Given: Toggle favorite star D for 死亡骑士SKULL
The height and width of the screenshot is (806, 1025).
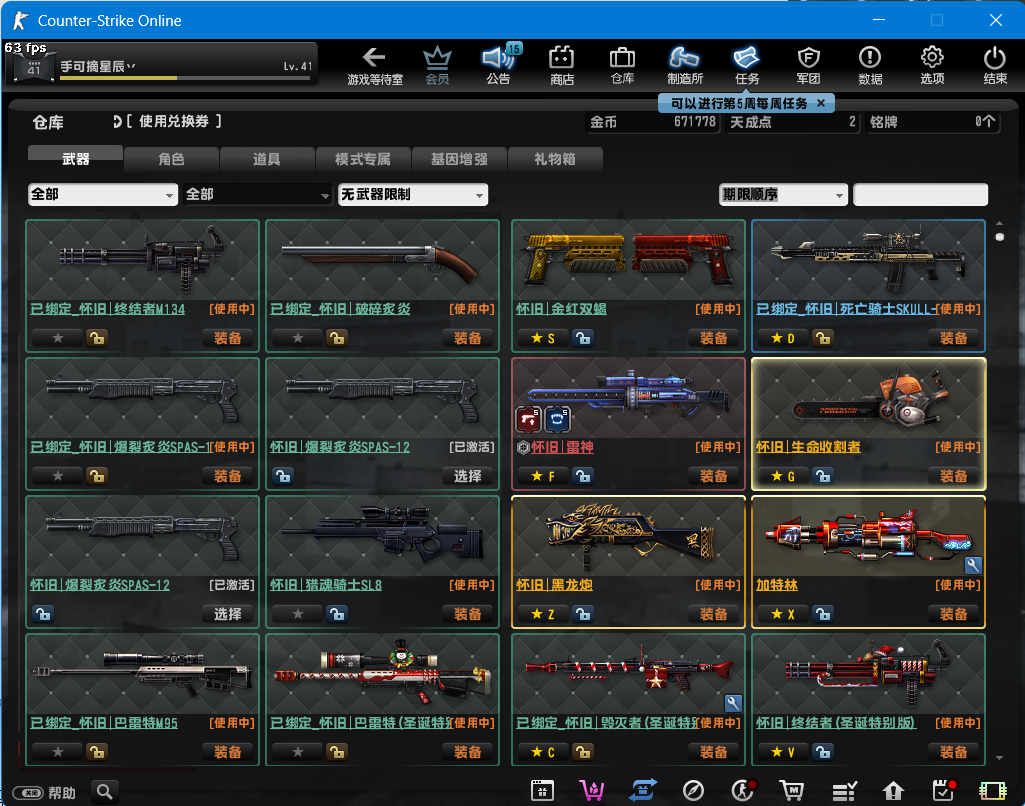Looking at the screenshot, I should point(783,338).
